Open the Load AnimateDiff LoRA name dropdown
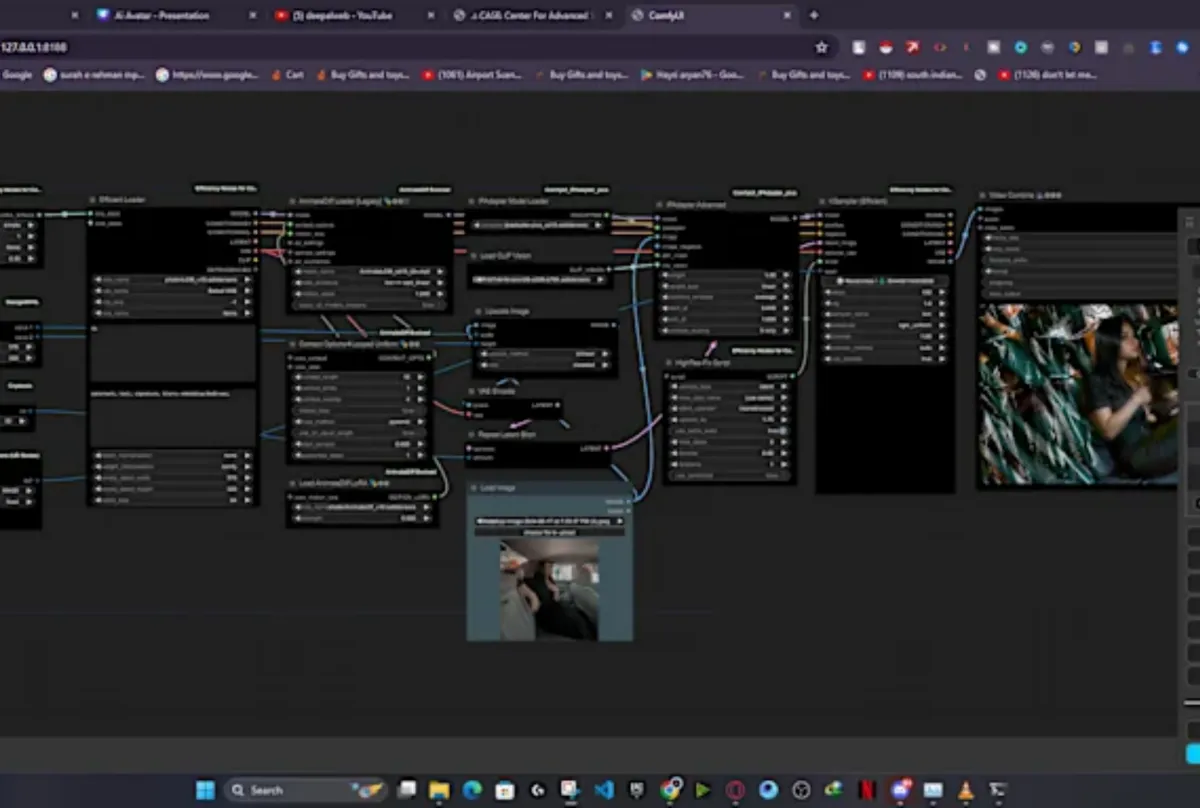1200x808 pixels. pyautogui.click(x=362, y=508)
